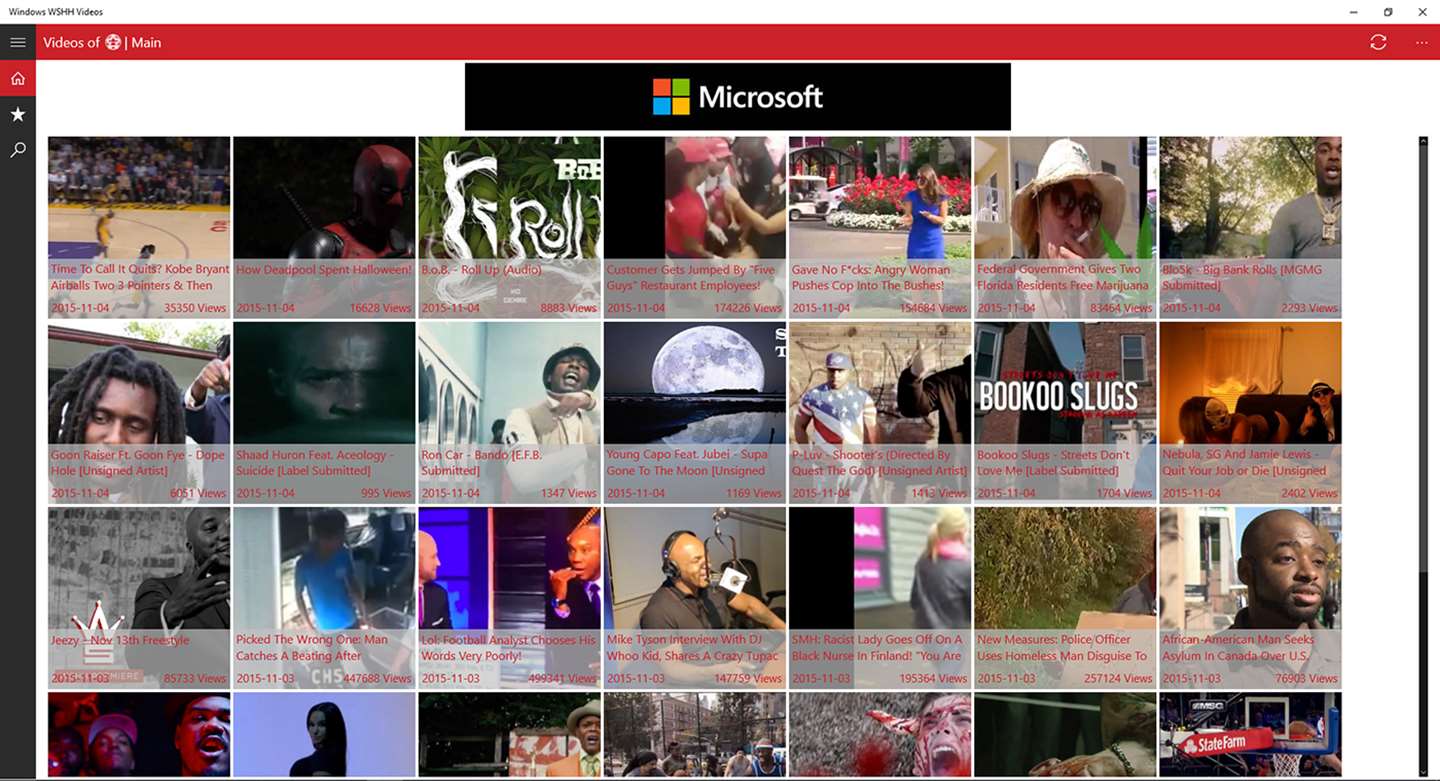Click the 'Videos of | Main' header title
Image resolution: width=1440 pixels, height=781 pixels.
pos(102,42)
